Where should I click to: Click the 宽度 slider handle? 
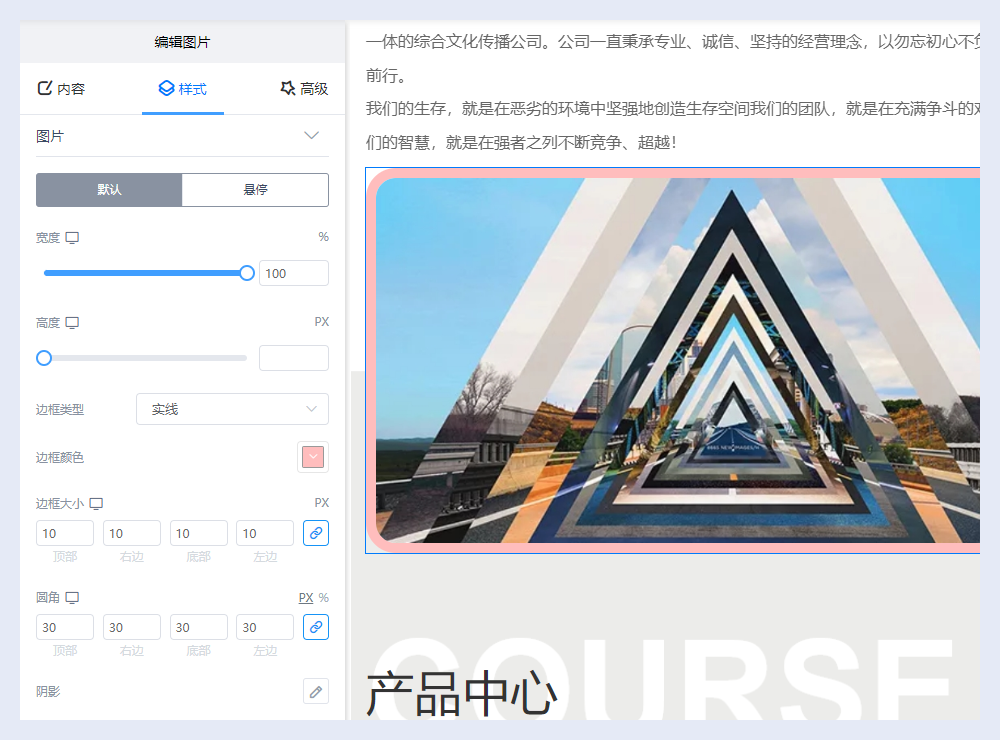click(247, 273)
